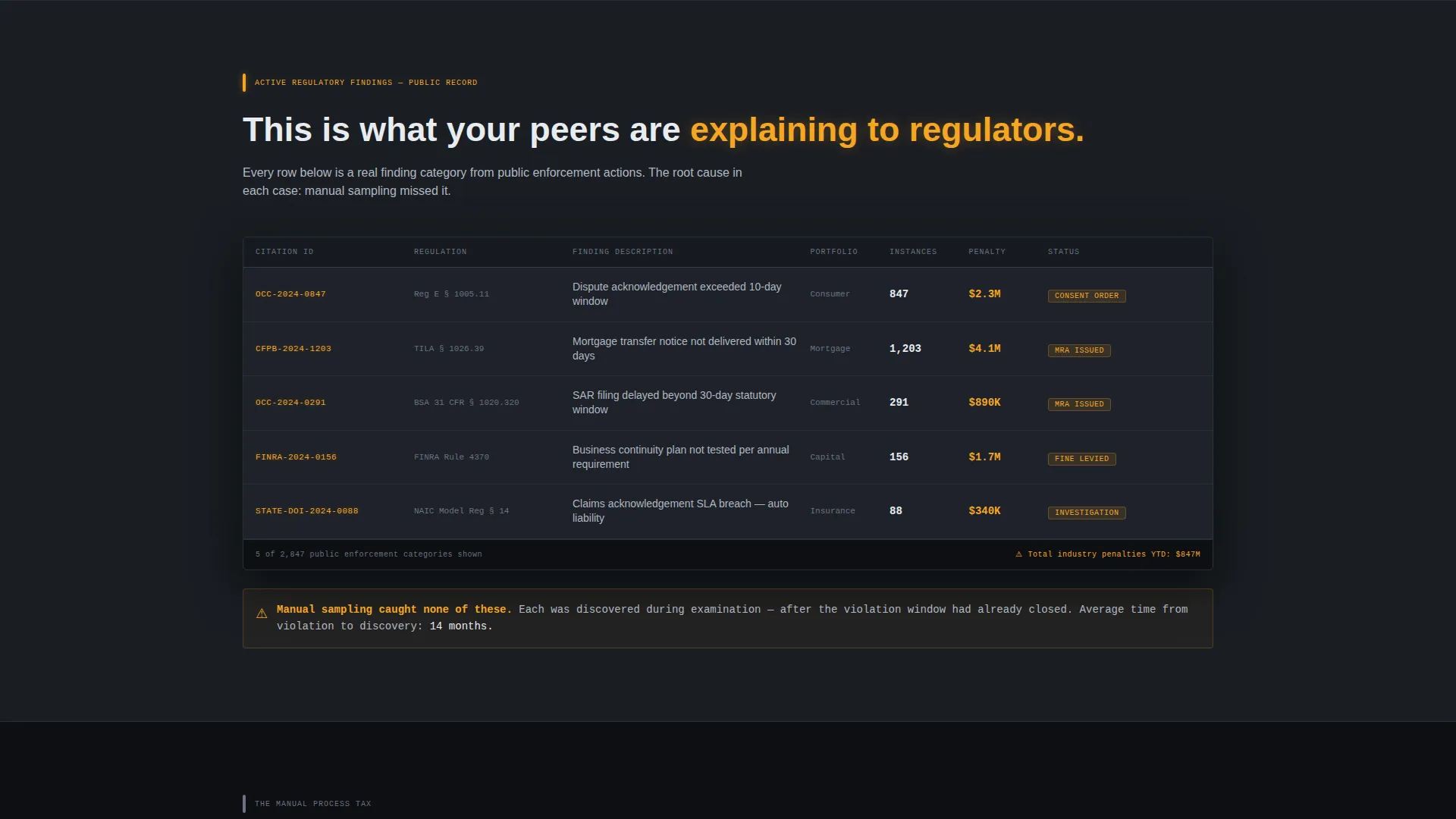Image resolution: width=1456 pixels, height=819 pixels.
Task: Select the PORTFOLIO column header
Action: 833,252
